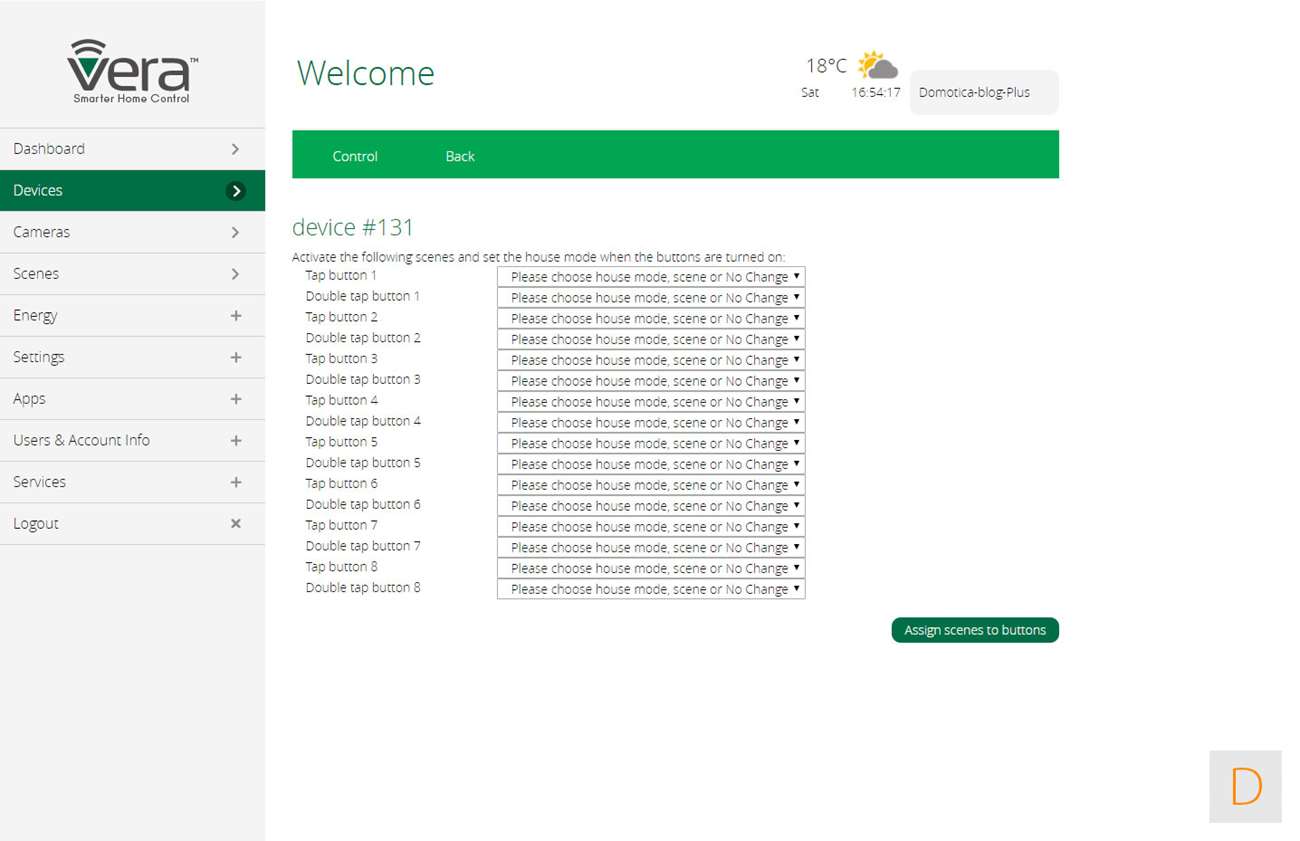The width and height of the screenshot is (1300, 841).
Task: Click the Domotica-blog-Plus controller box
Action: 983,93
